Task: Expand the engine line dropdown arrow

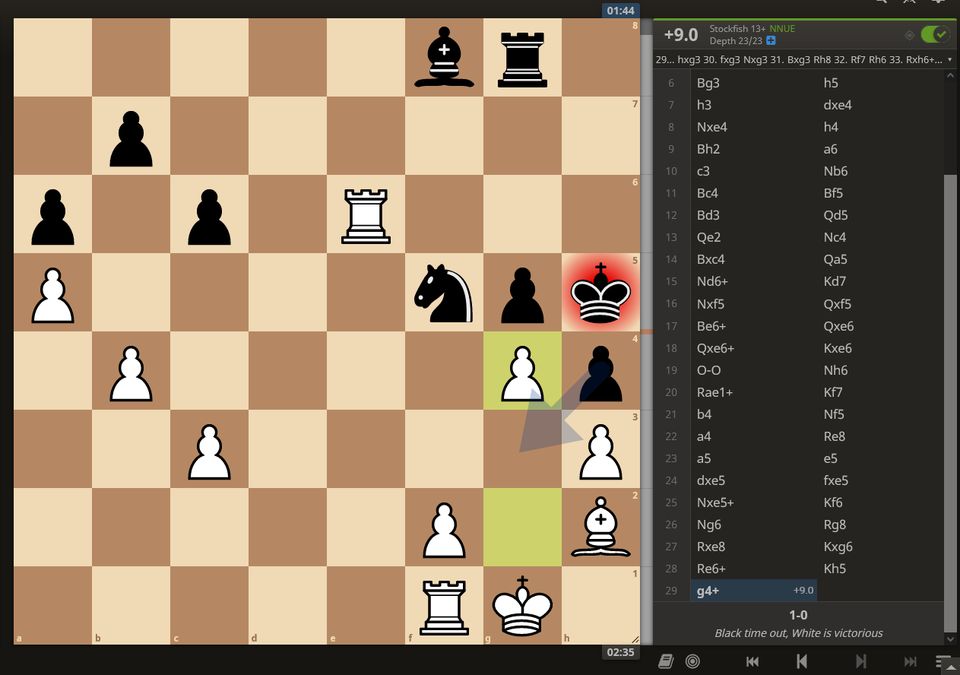Action: (x=948, y=60)
